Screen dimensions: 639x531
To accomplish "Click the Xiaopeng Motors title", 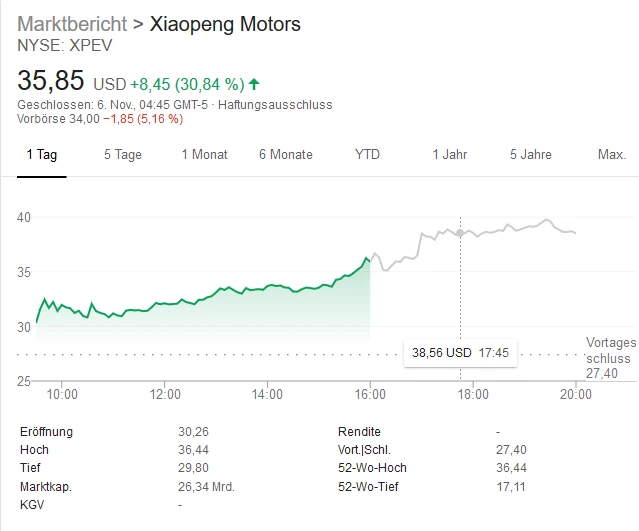I will click(225, 24).
